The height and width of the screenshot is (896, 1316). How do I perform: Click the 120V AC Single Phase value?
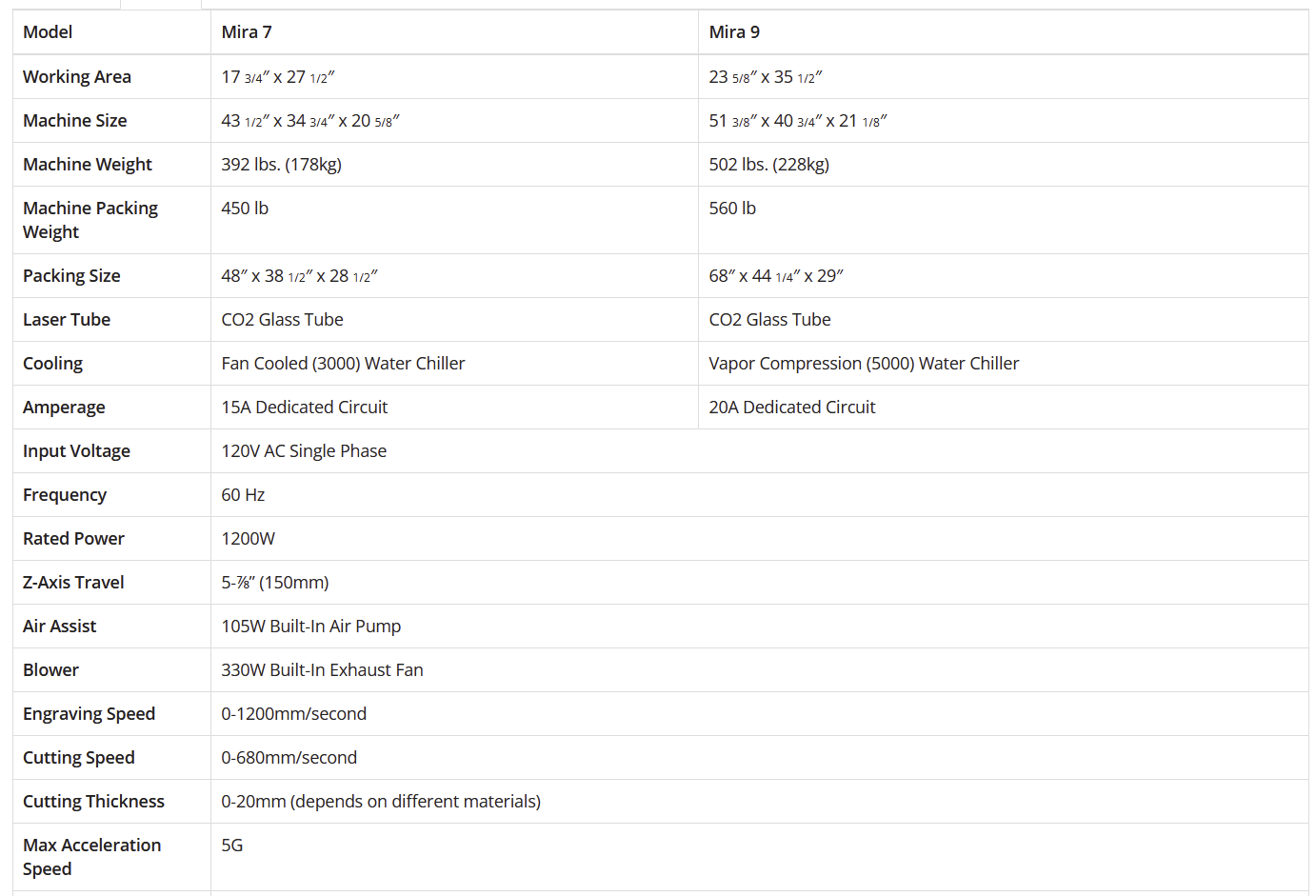coord(304,451)
